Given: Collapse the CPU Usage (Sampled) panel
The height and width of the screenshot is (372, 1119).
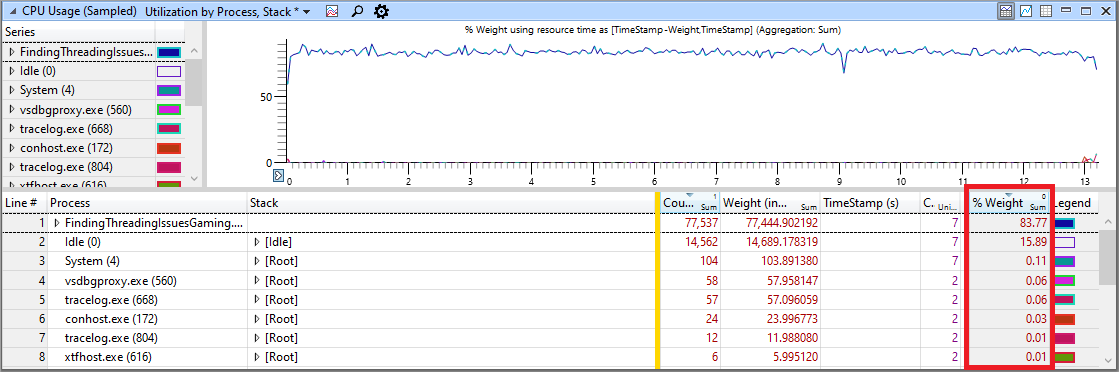Looking at the screenshot, I should tap(12, 12).
